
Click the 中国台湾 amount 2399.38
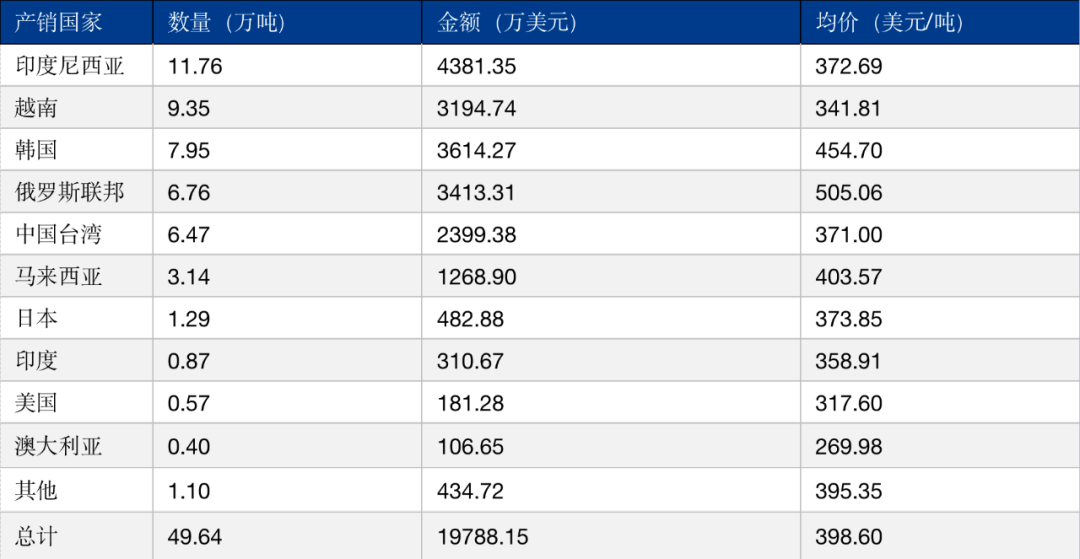coord(476,235)
